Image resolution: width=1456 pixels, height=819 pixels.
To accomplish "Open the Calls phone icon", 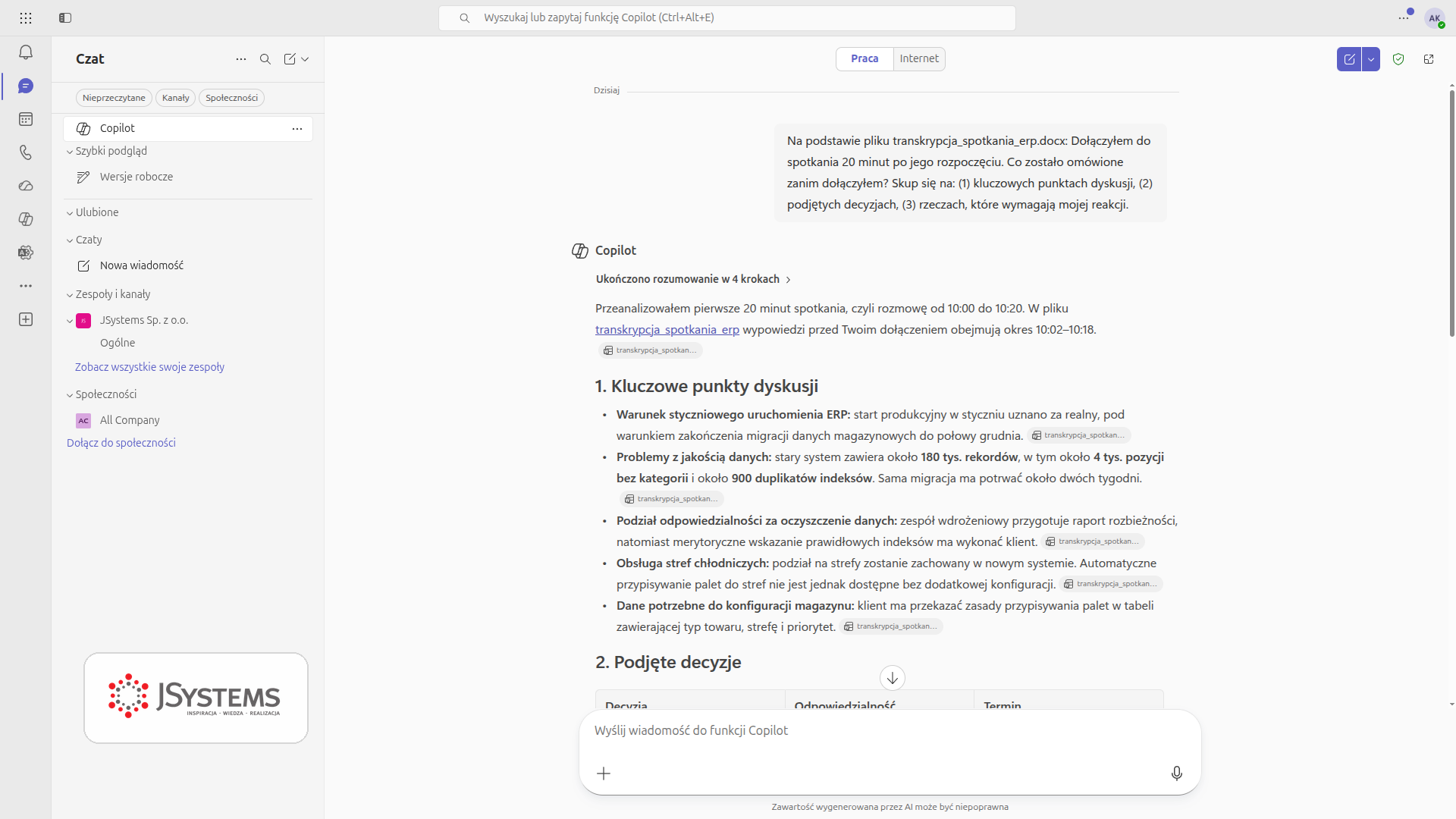I will tap(26, 152).
